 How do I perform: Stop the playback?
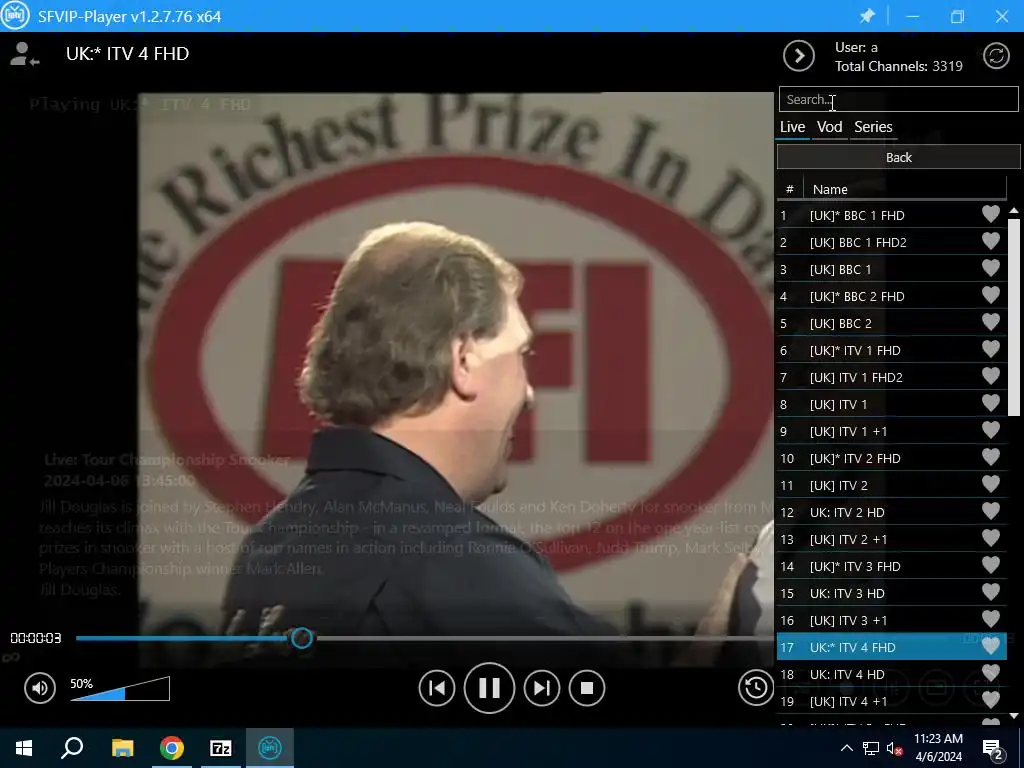(x=586, y=688)
